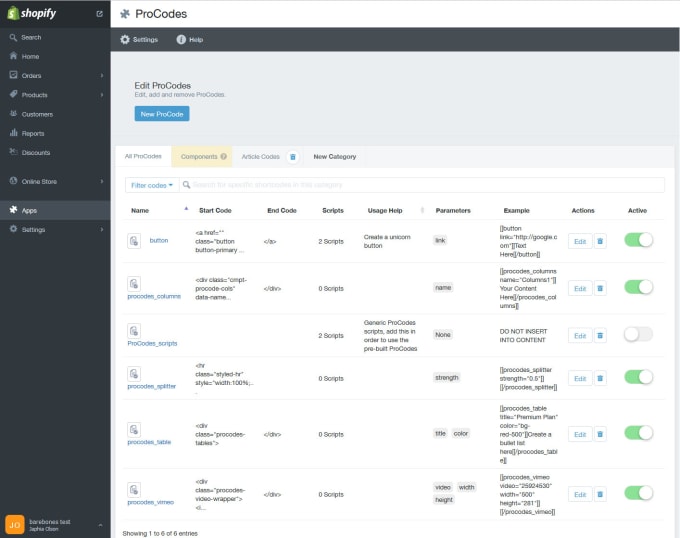The height and width of the screenshot is (538, 680).
Task: Open the procodes_vimeo name link
Action: click(150, 502)
